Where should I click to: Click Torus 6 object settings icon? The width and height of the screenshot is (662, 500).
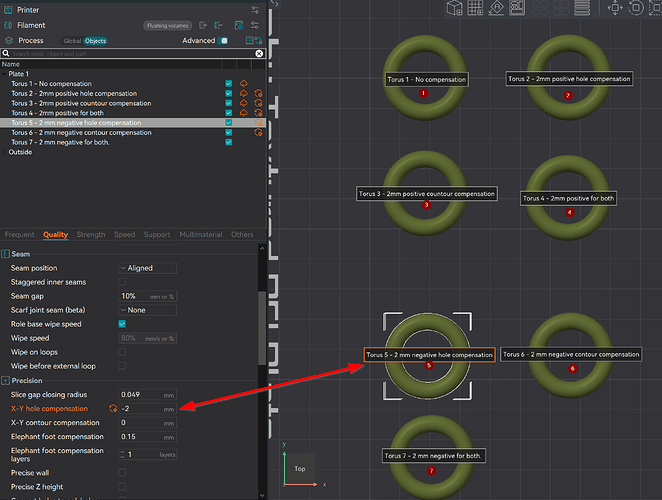pos(258,132)
